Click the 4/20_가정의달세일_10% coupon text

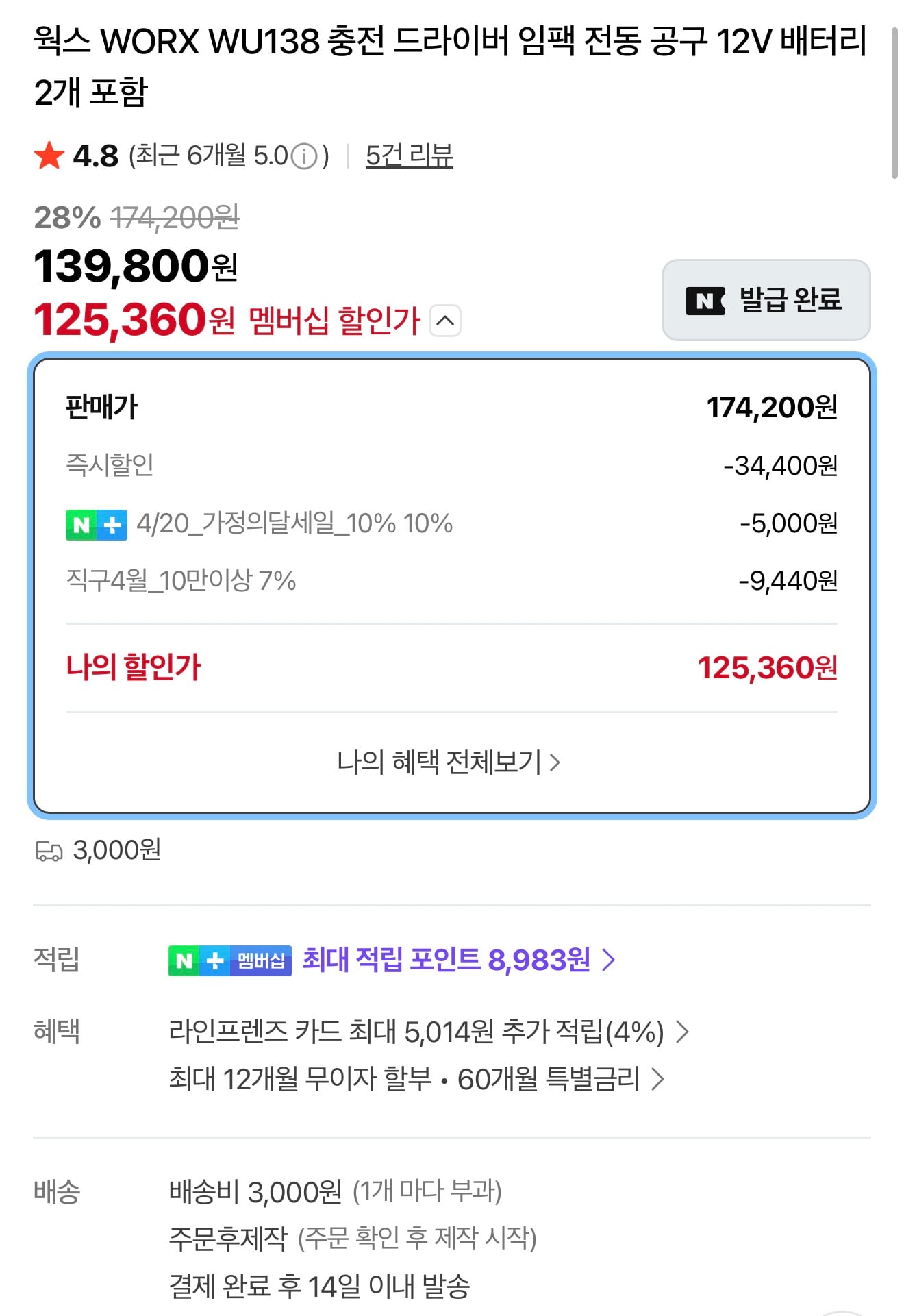(294, 524)
